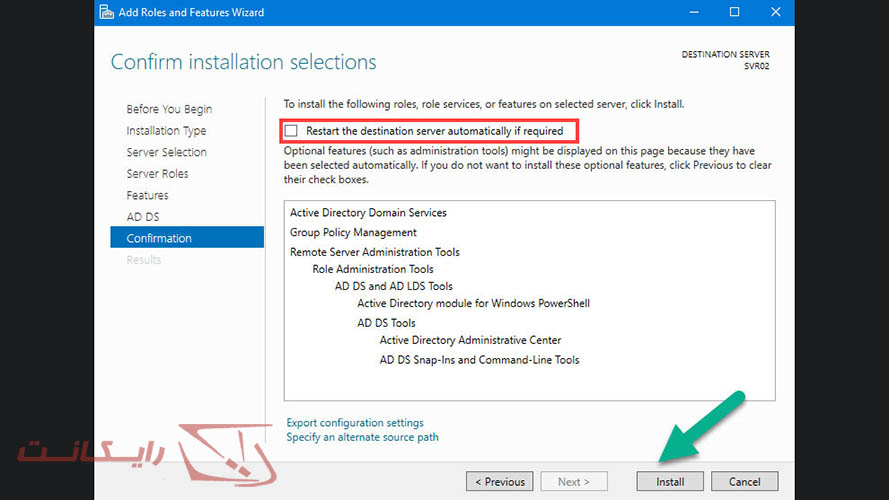Select Active Directory Domain Services in list
The height and width of the screenshot is (500, 889).
tap(368, 213)
